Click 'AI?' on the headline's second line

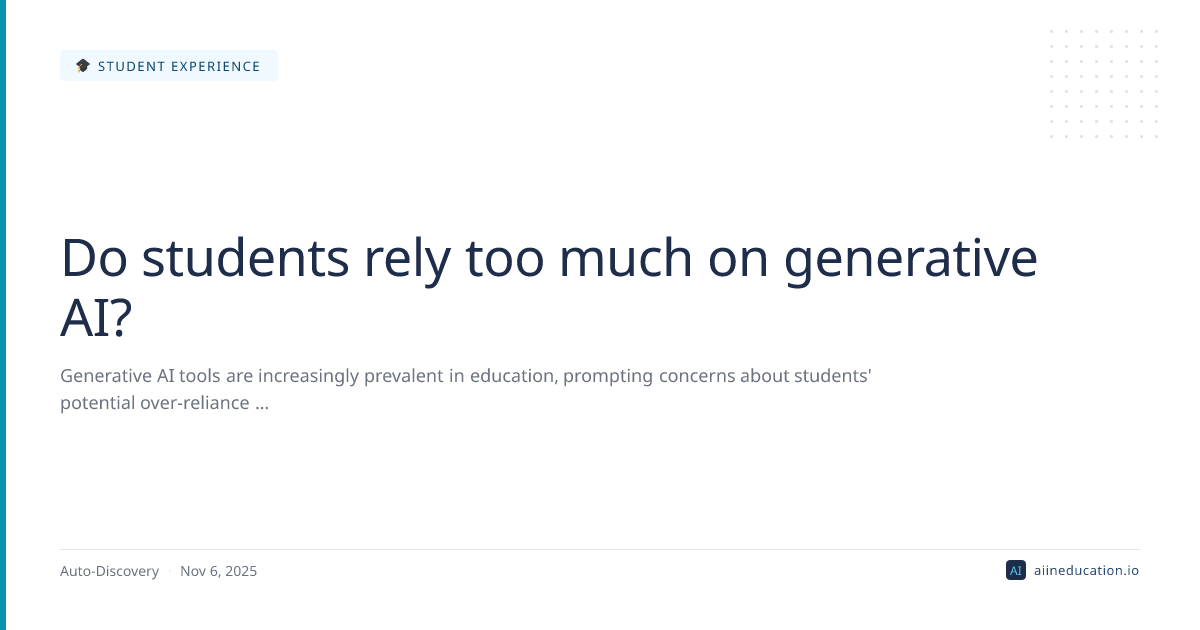96,317
